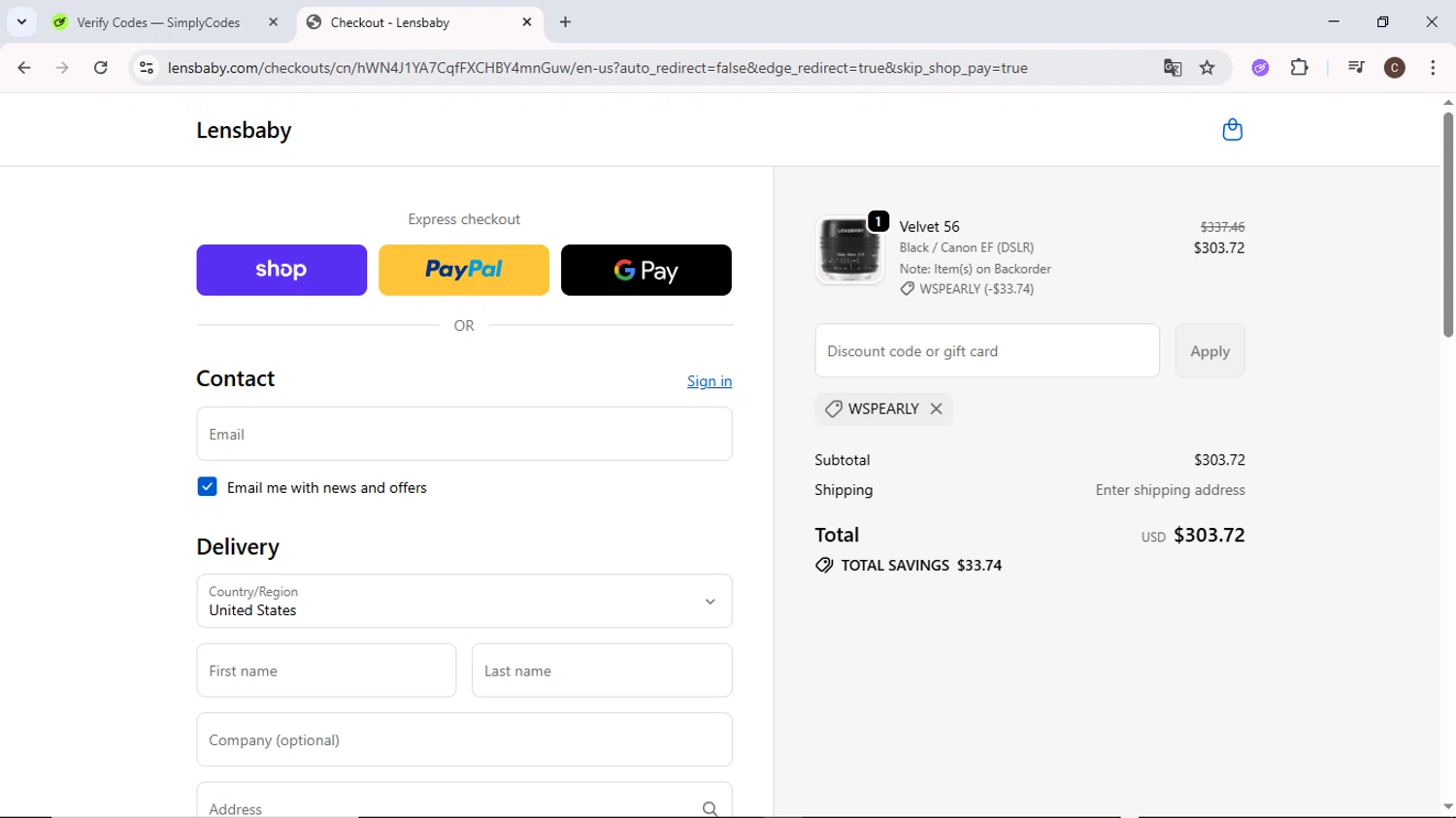Remove the WSPEARLY discount code

pos(936,409)
